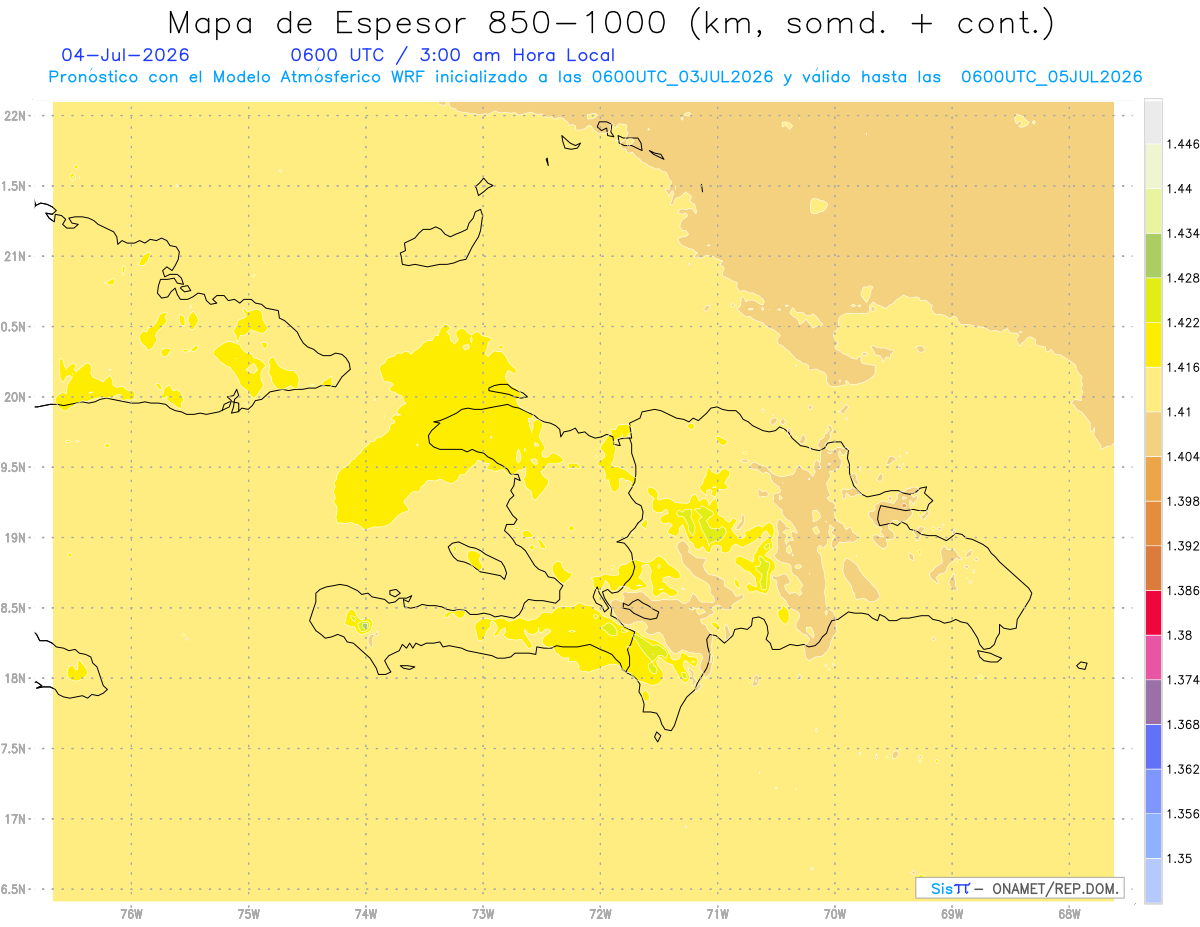Click the colorbar value '1.41'

tap(1179, 412)
